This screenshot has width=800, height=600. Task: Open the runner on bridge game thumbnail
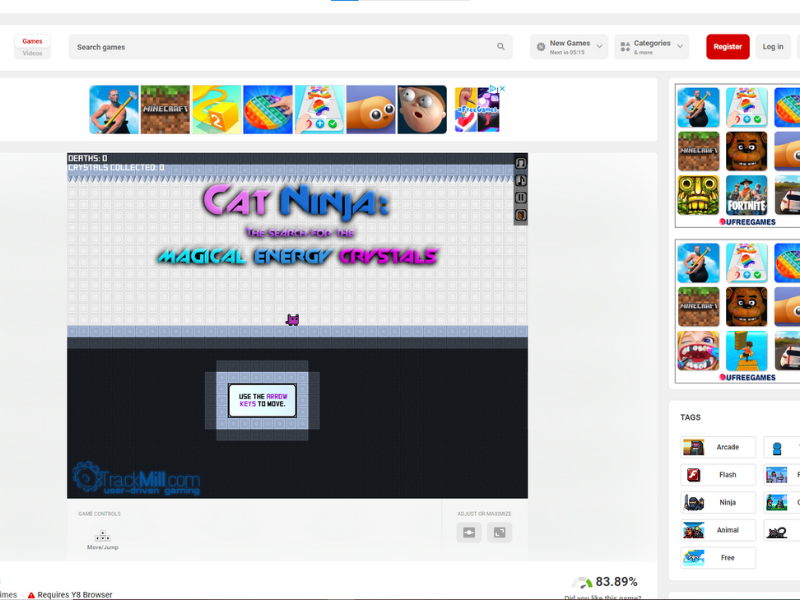point(746,351)
